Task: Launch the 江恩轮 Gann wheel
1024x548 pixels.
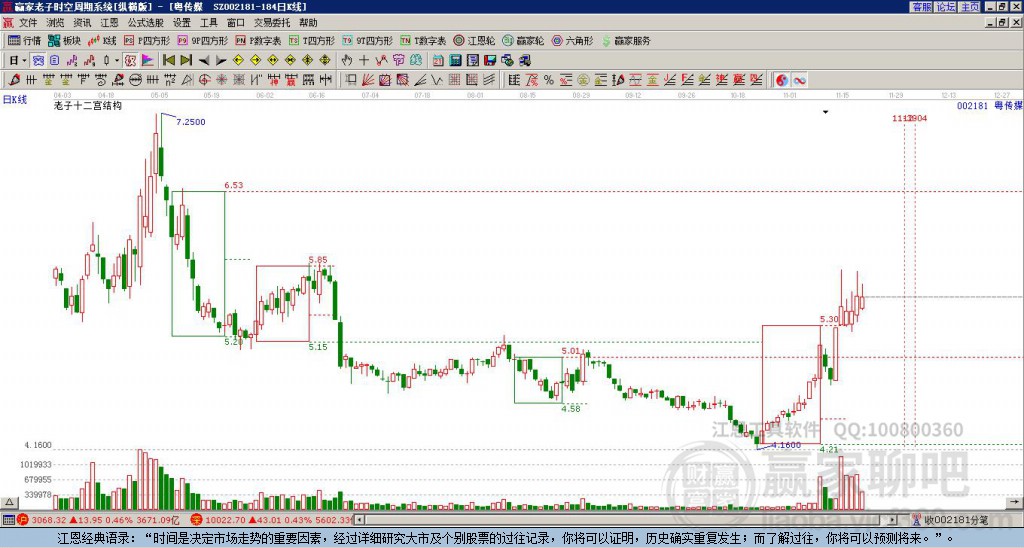Action: coord(474,40)
